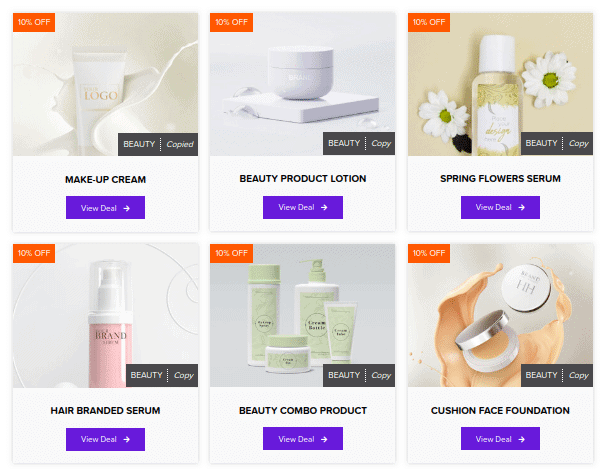Select the Beauty Combo Product title
The width and height of the screenshot is (607, 469).
[303, 411]
